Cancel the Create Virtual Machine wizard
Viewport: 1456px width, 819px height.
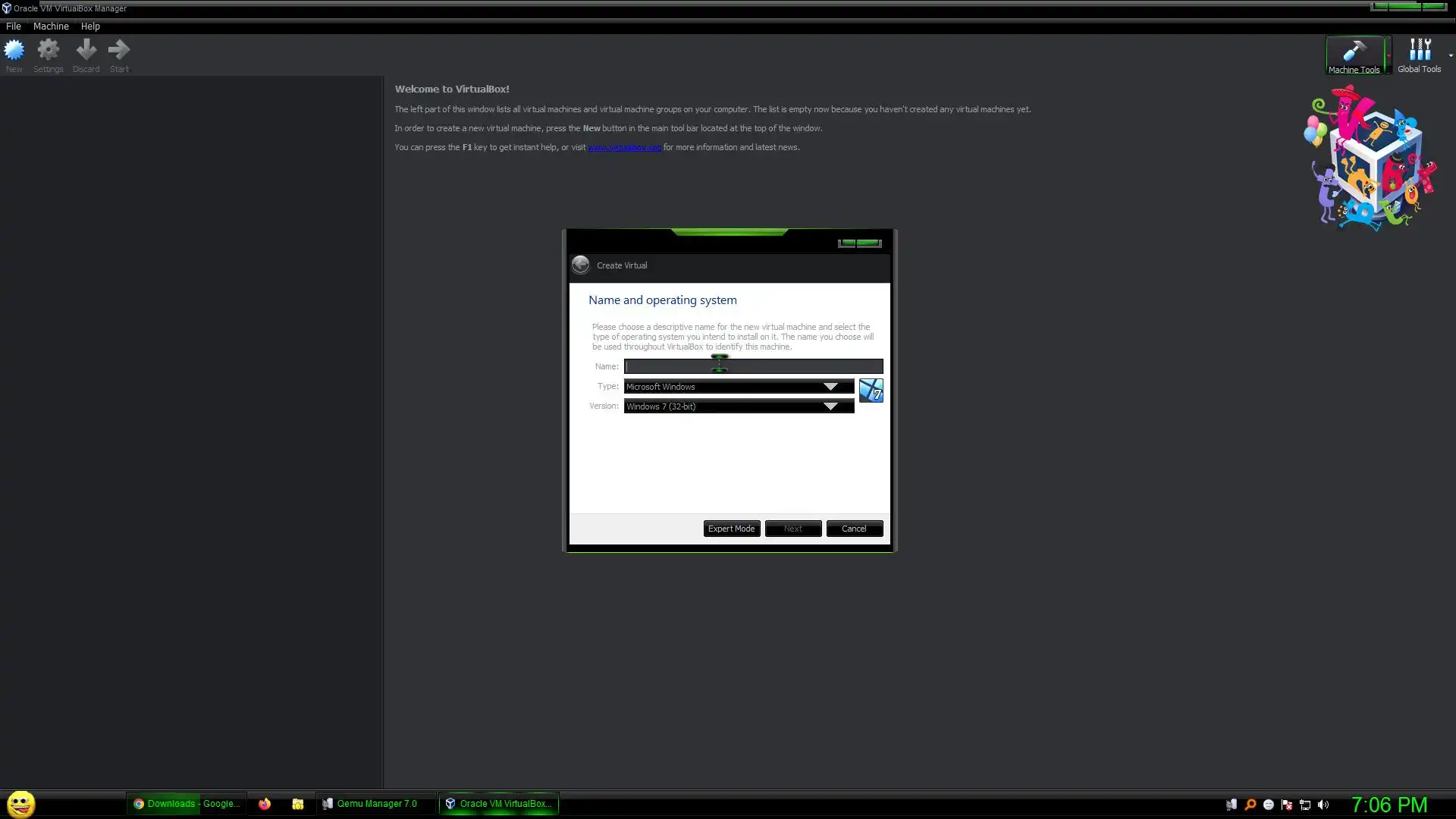tap(854, 529)
